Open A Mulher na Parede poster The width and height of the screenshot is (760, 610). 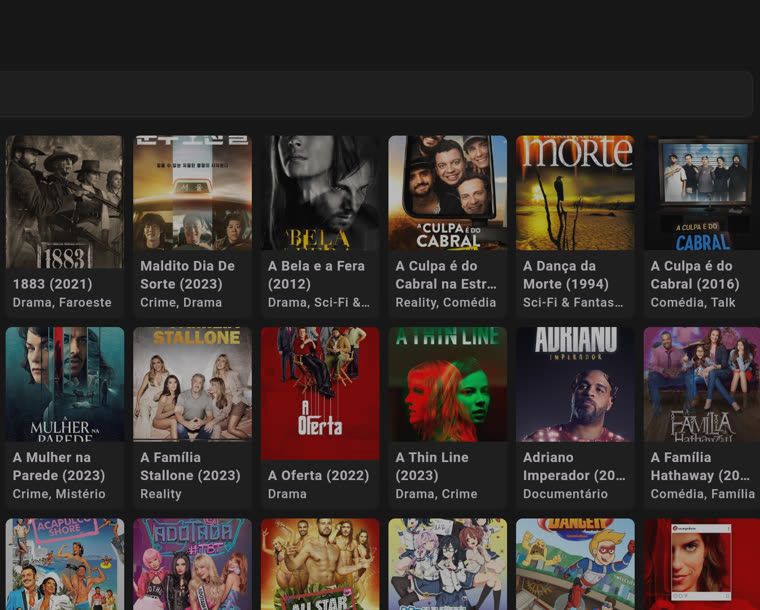[64, 384]
